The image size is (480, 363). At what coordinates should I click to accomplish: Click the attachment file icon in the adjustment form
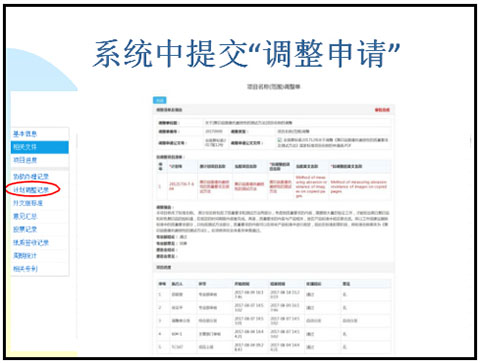pos(280,140)
